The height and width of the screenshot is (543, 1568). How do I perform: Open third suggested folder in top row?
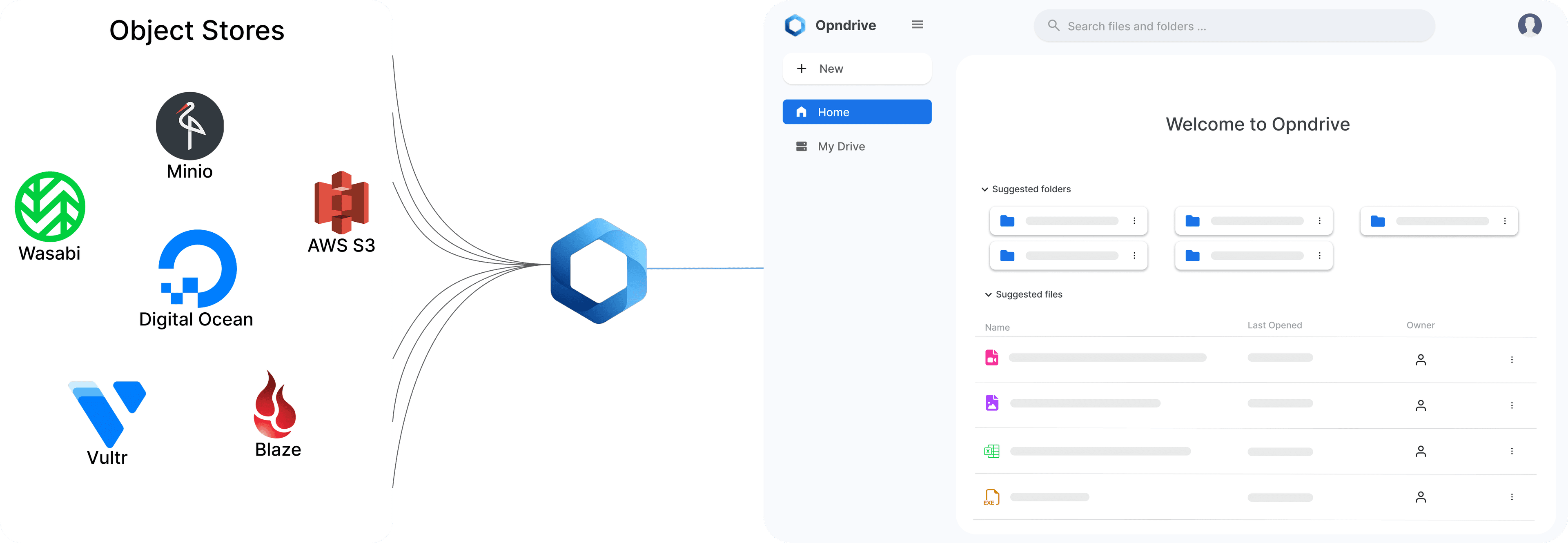pyautogui.click(x=1439, y=221)
